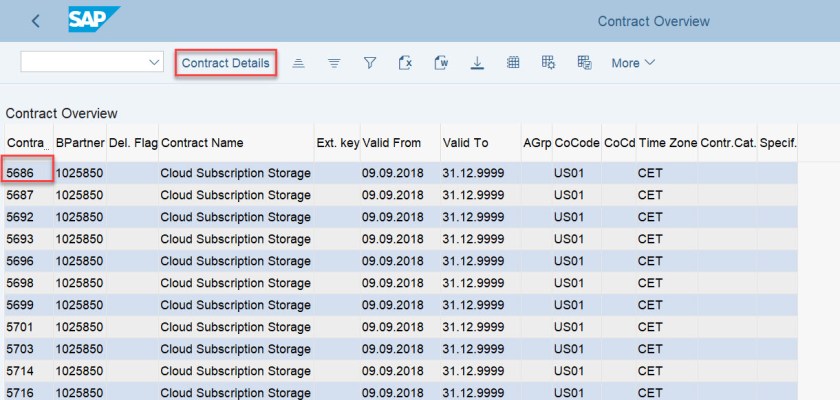
Task: Click the download to local file icon
Action: point(477,63)
